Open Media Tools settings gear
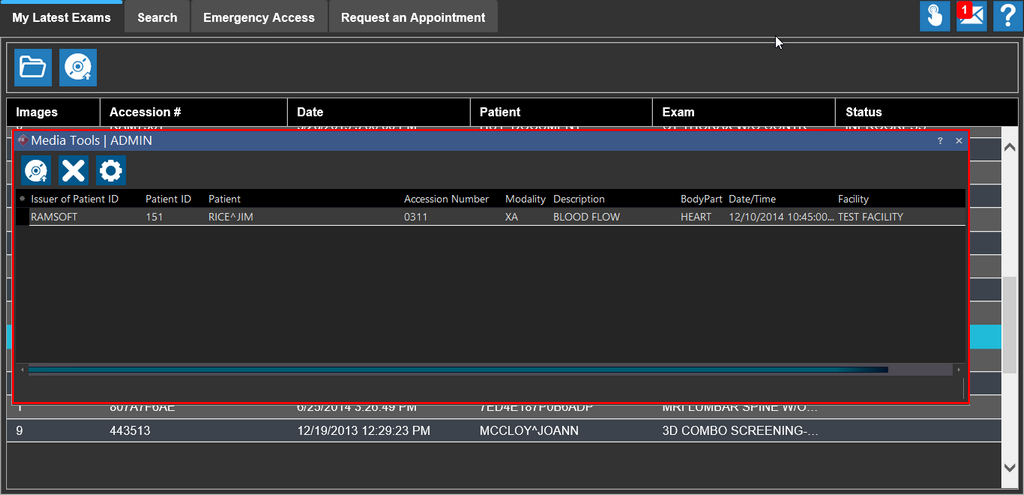Screen dimensions: 1024x495 tap(110, 171)
